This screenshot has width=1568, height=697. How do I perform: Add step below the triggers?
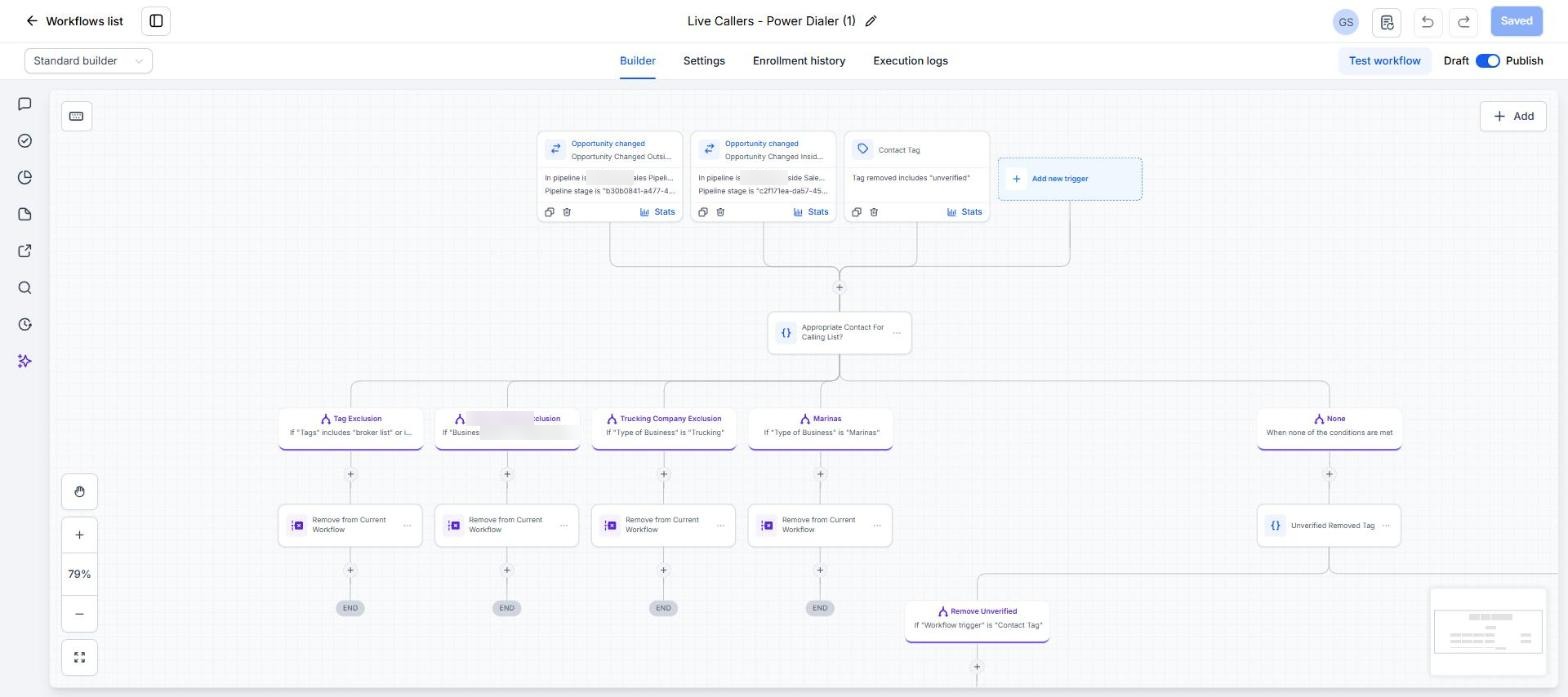coord(839,288)
